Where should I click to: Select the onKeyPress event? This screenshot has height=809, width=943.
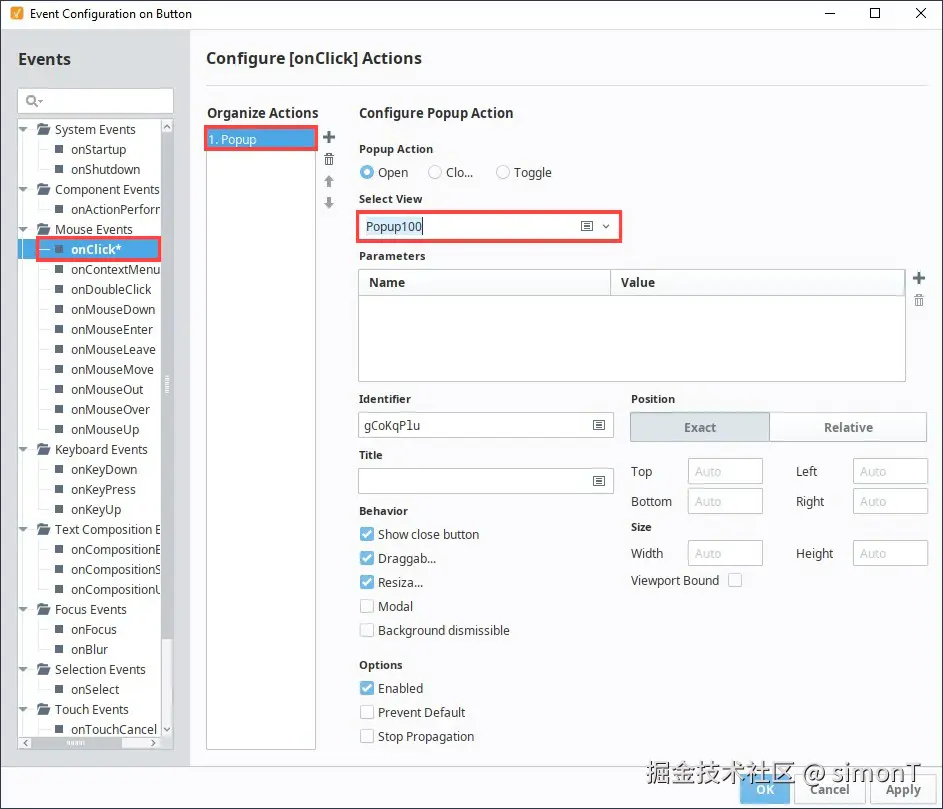[x=103, y=490]
